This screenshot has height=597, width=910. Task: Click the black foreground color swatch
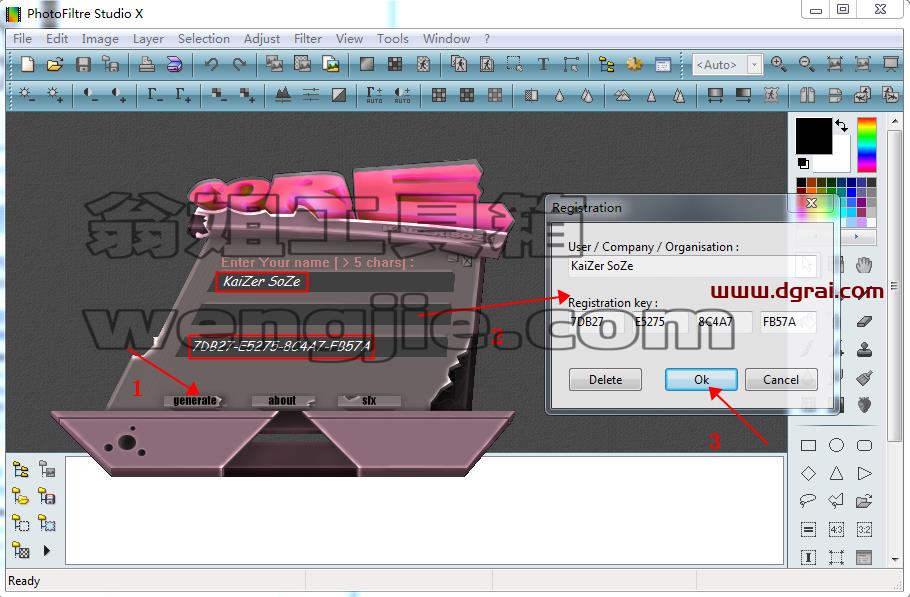click(x=814, y=136)
